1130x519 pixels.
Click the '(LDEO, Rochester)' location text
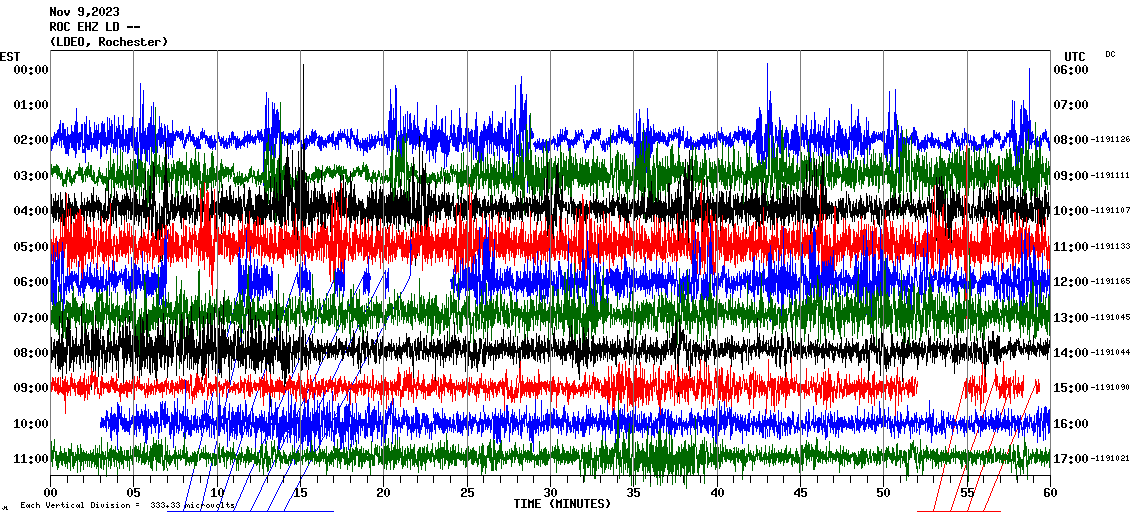pos(108,42)
